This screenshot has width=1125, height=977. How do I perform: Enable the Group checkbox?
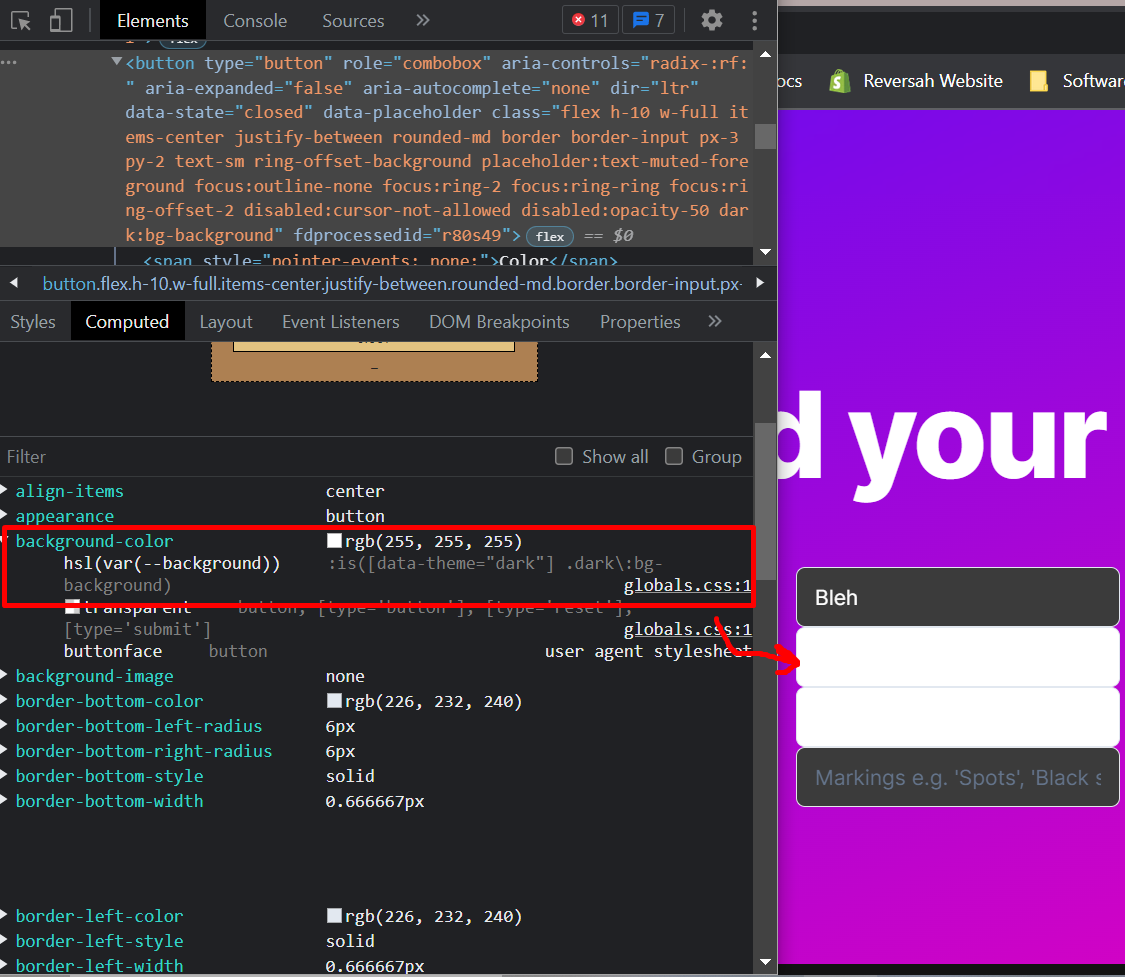click(x=674, y=456)
